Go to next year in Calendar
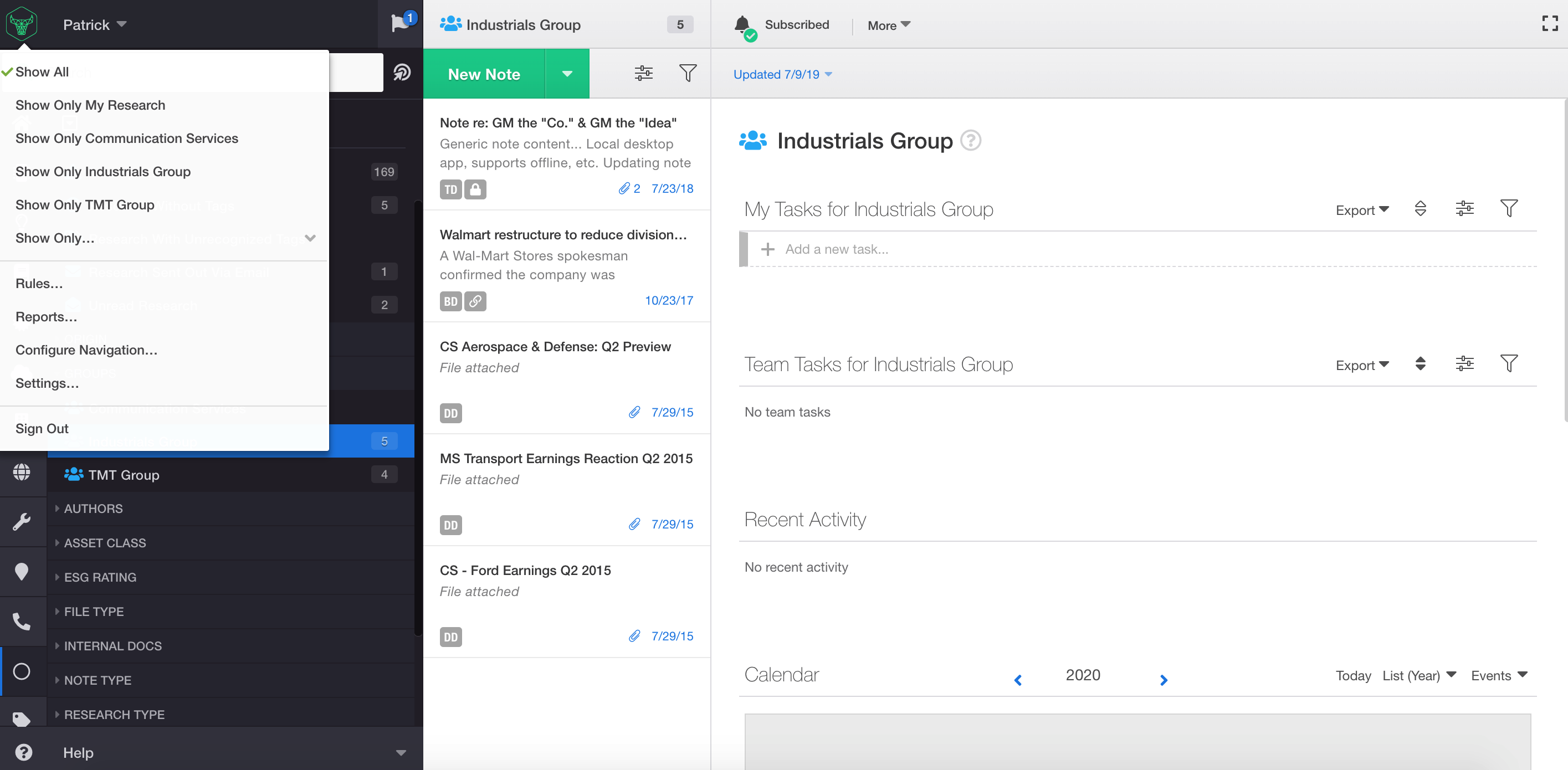The height and width of the screenshot is (770, 1568). tap(1163, 680)
